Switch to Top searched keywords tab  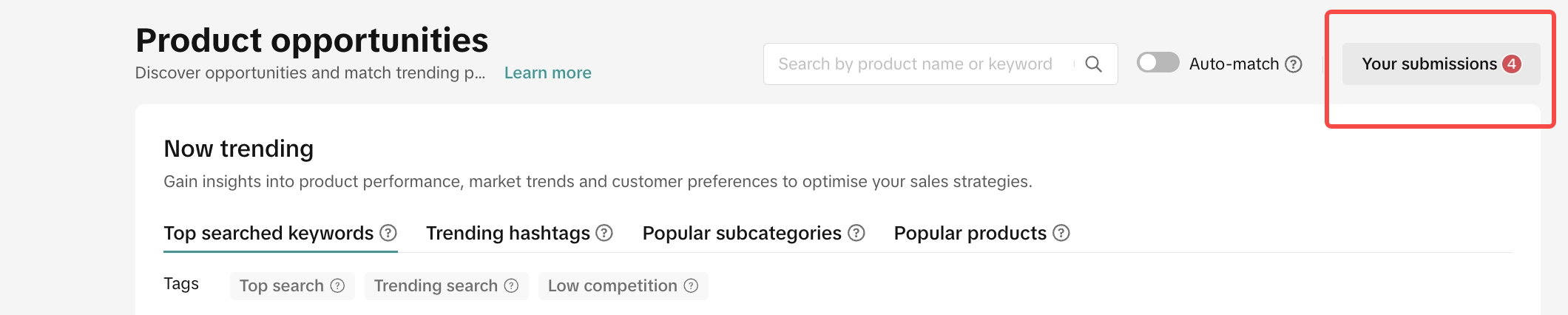coord(268,233)
